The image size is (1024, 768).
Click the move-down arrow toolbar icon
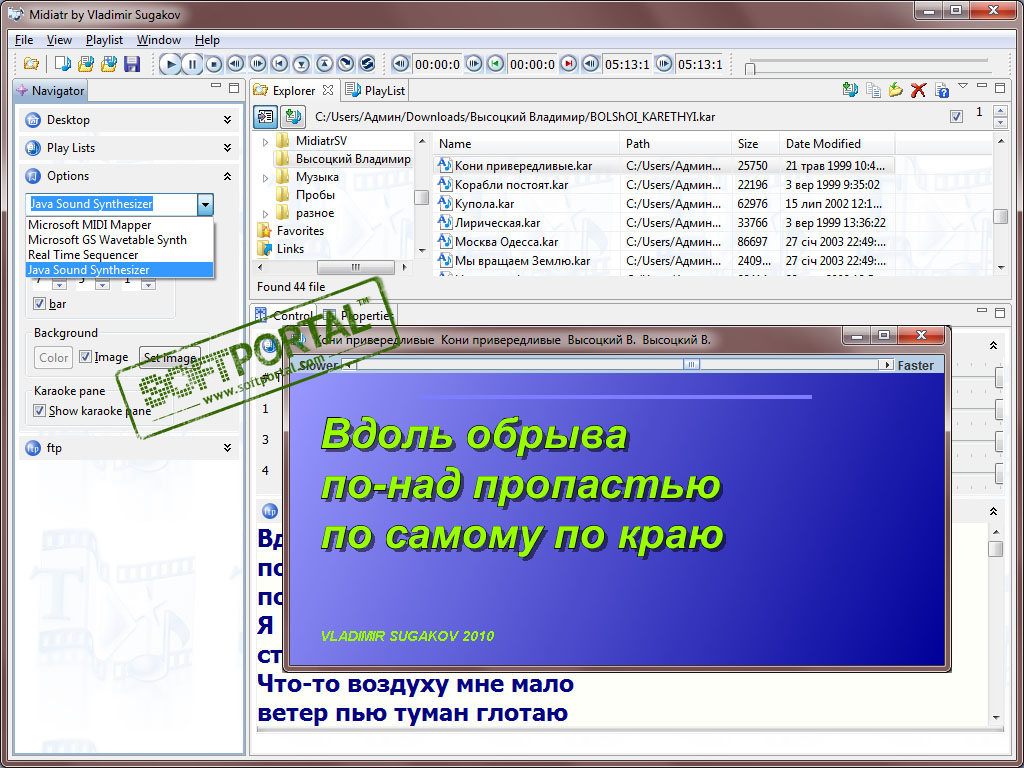(x=301, y=64)
